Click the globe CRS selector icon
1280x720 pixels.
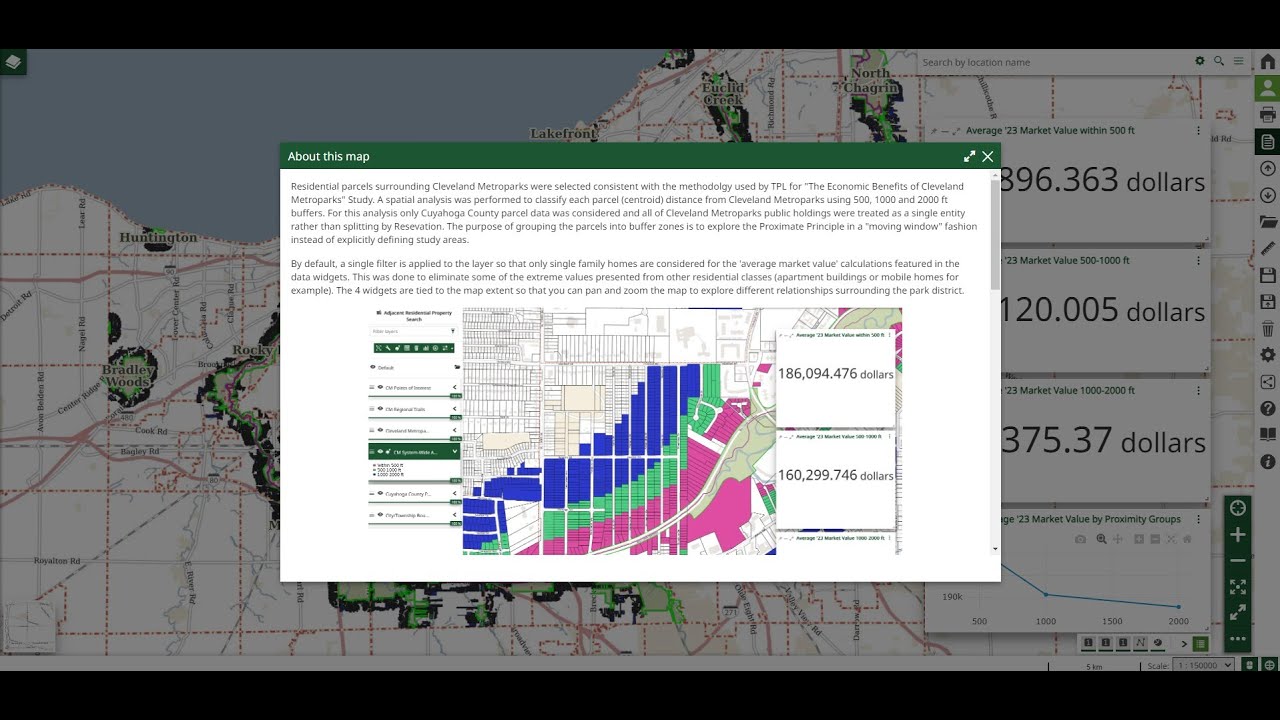coord(1270,665)
